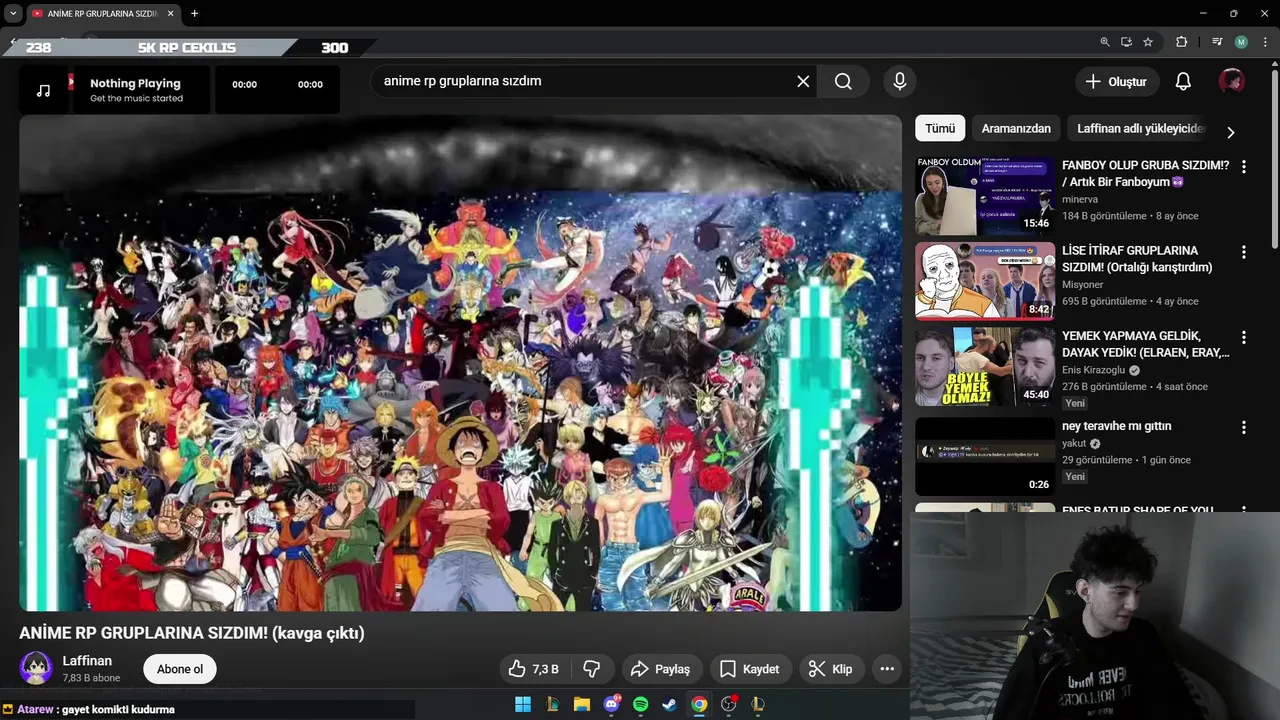Subscribe using the Abone ol button
This screenshot has height=720, width=1280.
(180, 669)
